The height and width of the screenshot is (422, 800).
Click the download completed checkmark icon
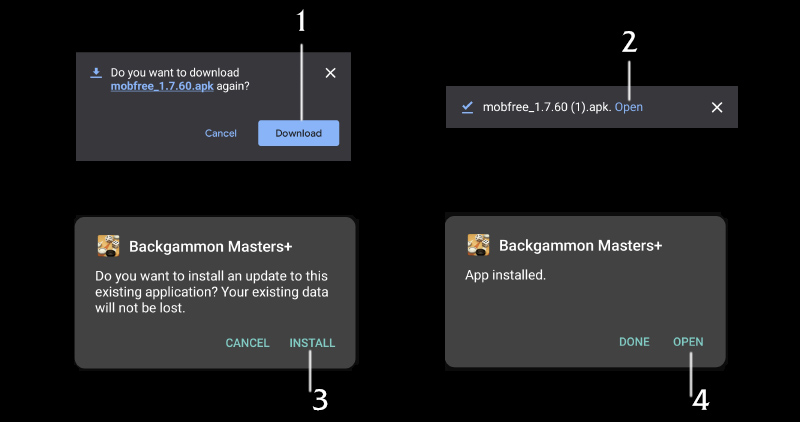coord(467,107)
